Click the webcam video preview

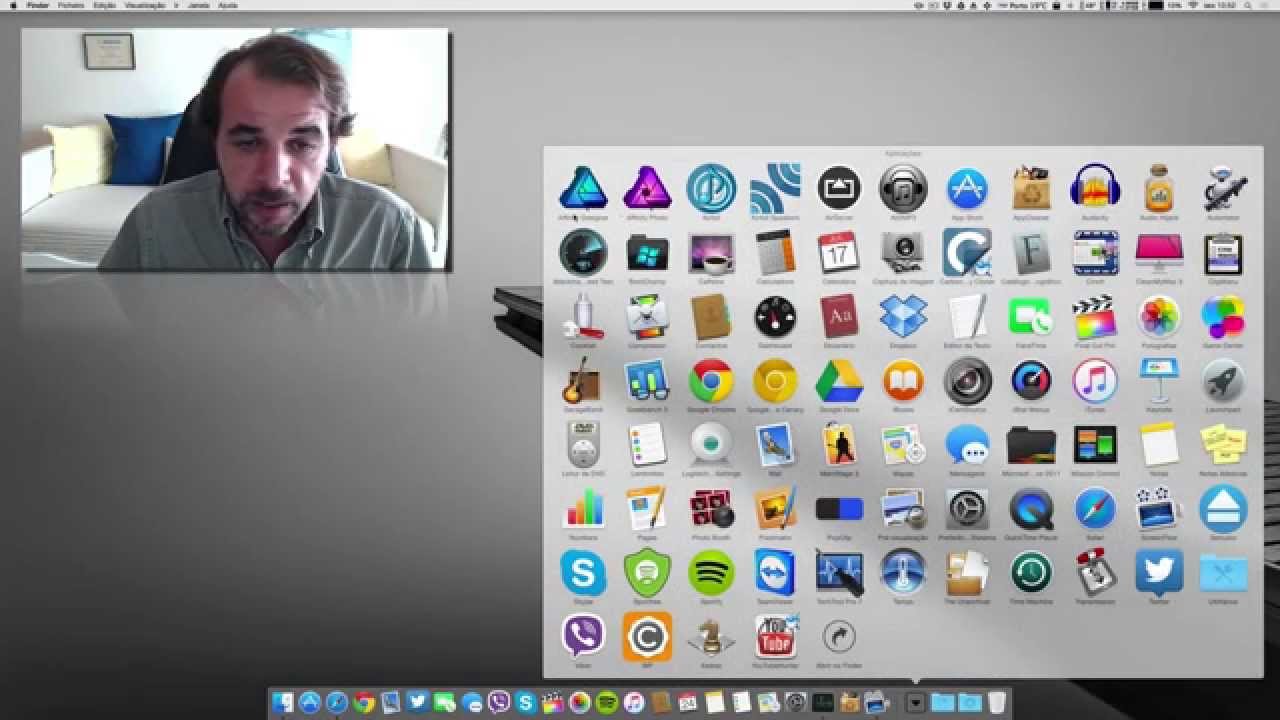(236, 149)
